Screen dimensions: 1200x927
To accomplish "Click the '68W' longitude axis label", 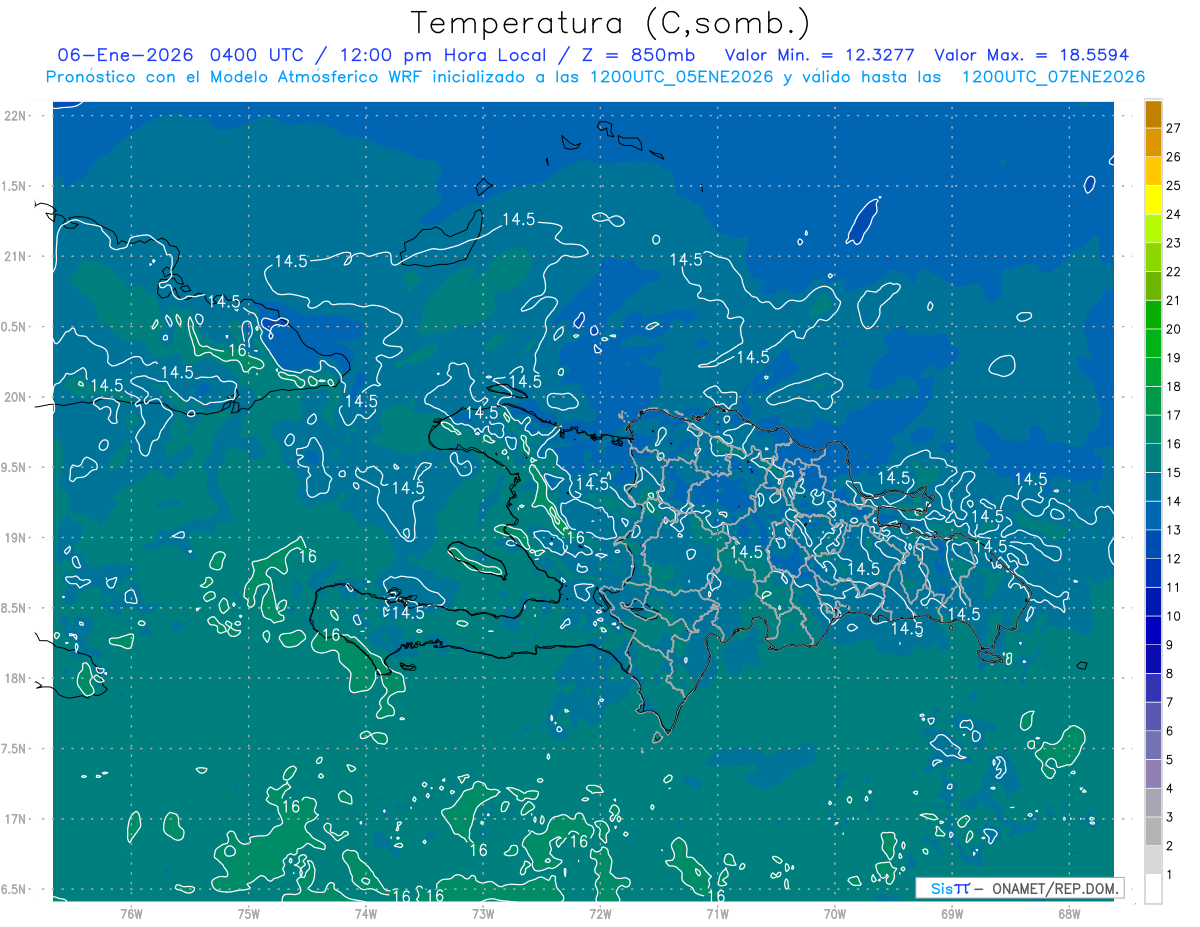I will (1069, 913).
